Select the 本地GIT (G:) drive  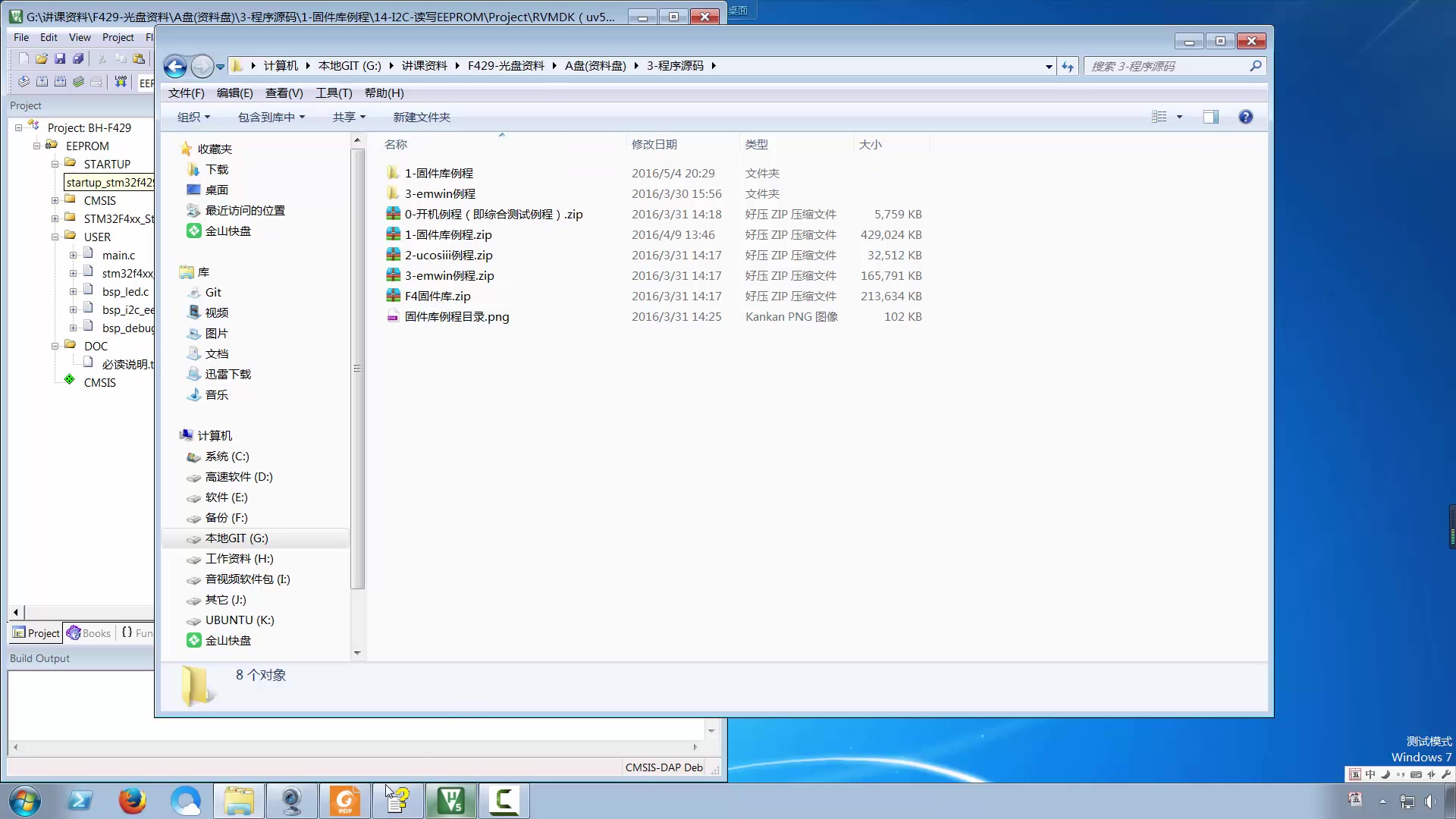click(238, 538)
